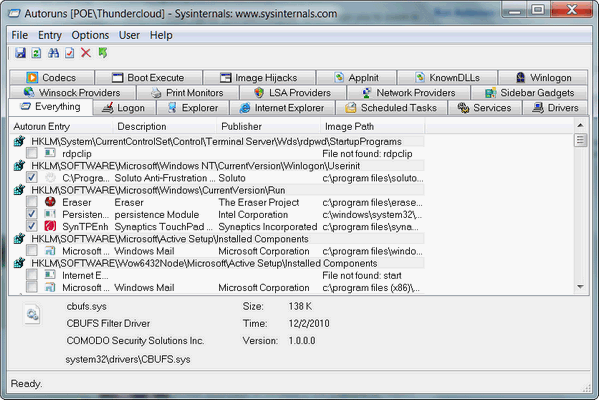Click the Soluto entry icon in Userinit
This screenshot has height=400, width=599.
tap(50, 178)
